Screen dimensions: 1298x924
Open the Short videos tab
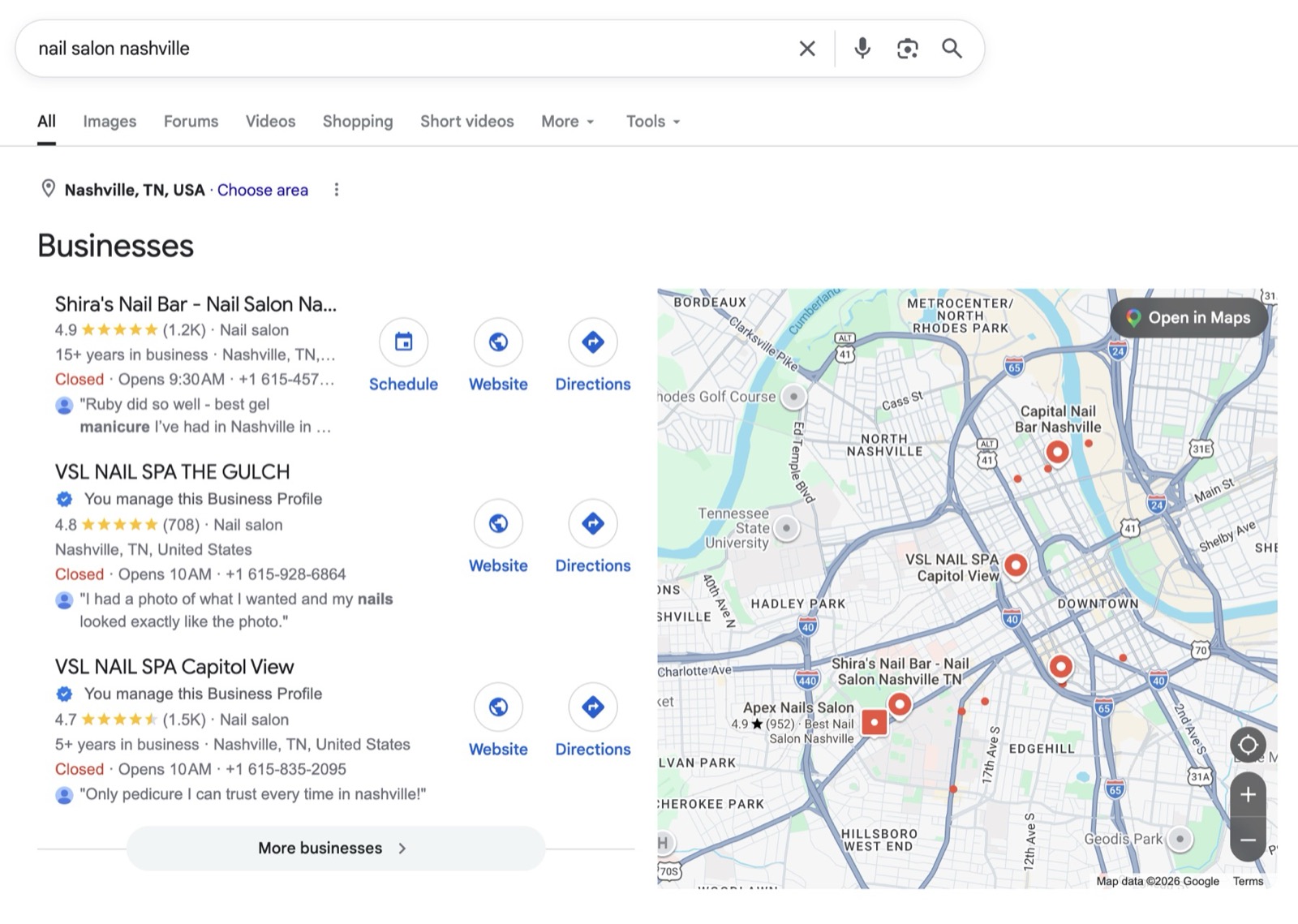[x=466, y=122]
